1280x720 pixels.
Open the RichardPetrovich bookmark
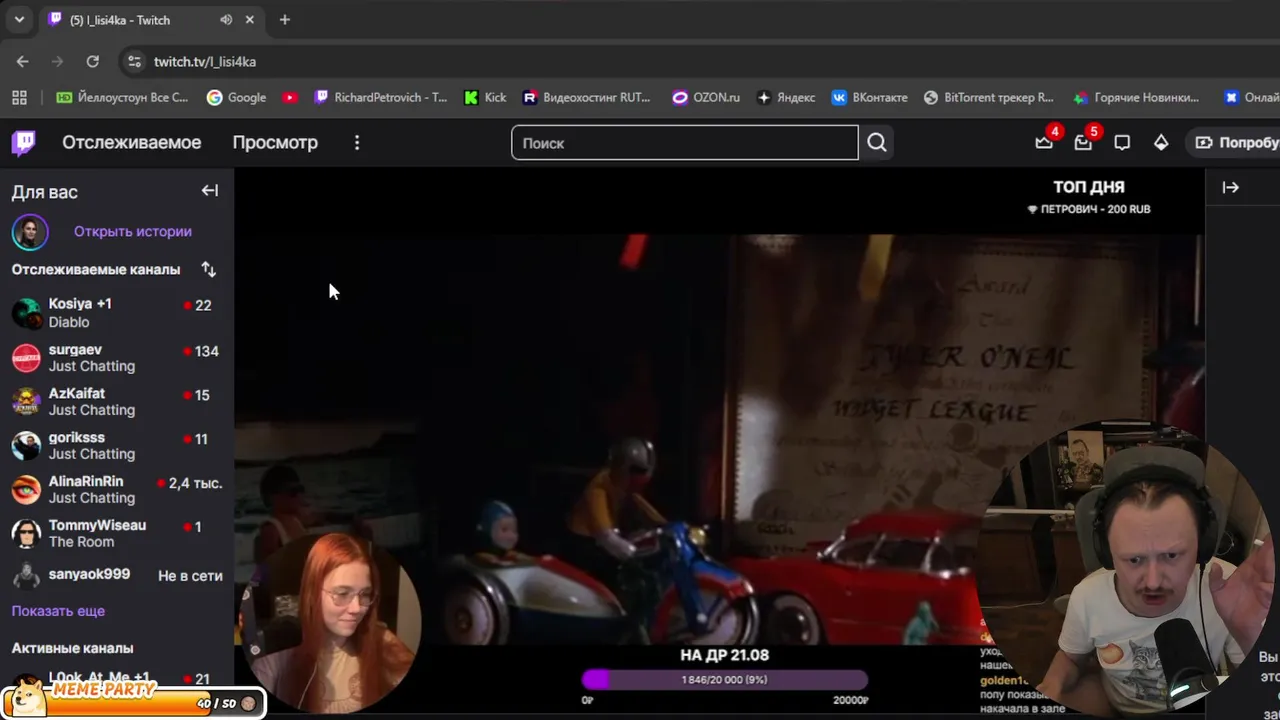point(380,97)
